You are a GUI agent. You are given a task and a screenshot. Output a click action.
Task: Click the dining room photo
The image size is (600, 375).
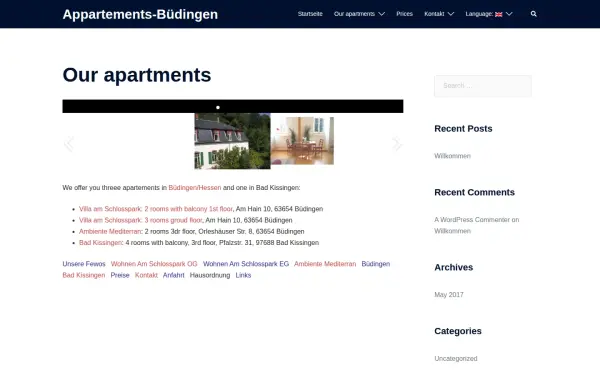click(x=302, y=141)
